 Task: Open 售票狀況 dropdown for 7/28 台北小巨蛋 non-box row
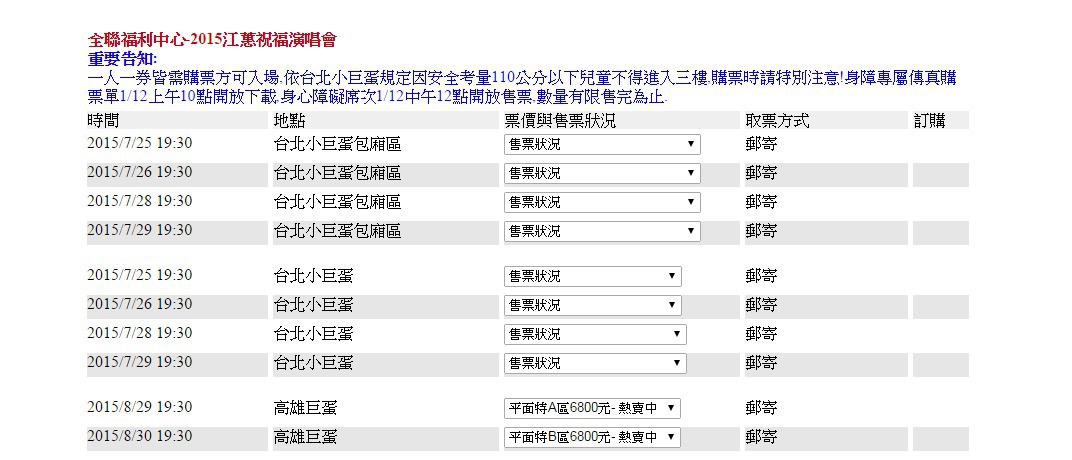[x=595, y=334]
